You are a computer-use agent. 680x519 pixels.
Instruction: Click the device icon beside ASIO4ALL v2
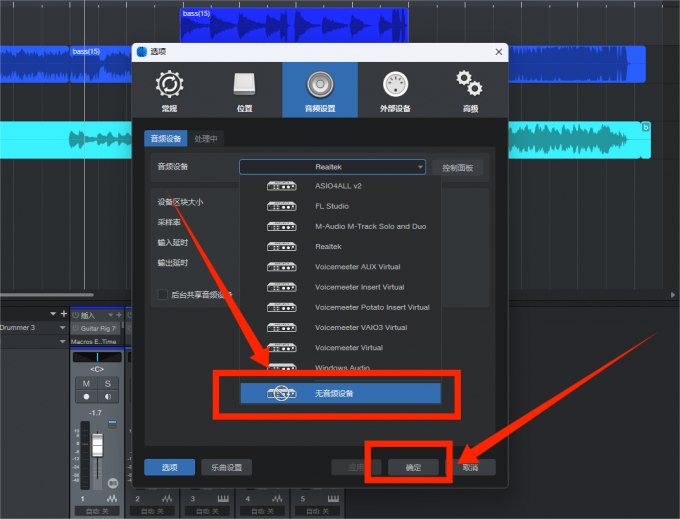pyautogui.click(x=281, y=186)
